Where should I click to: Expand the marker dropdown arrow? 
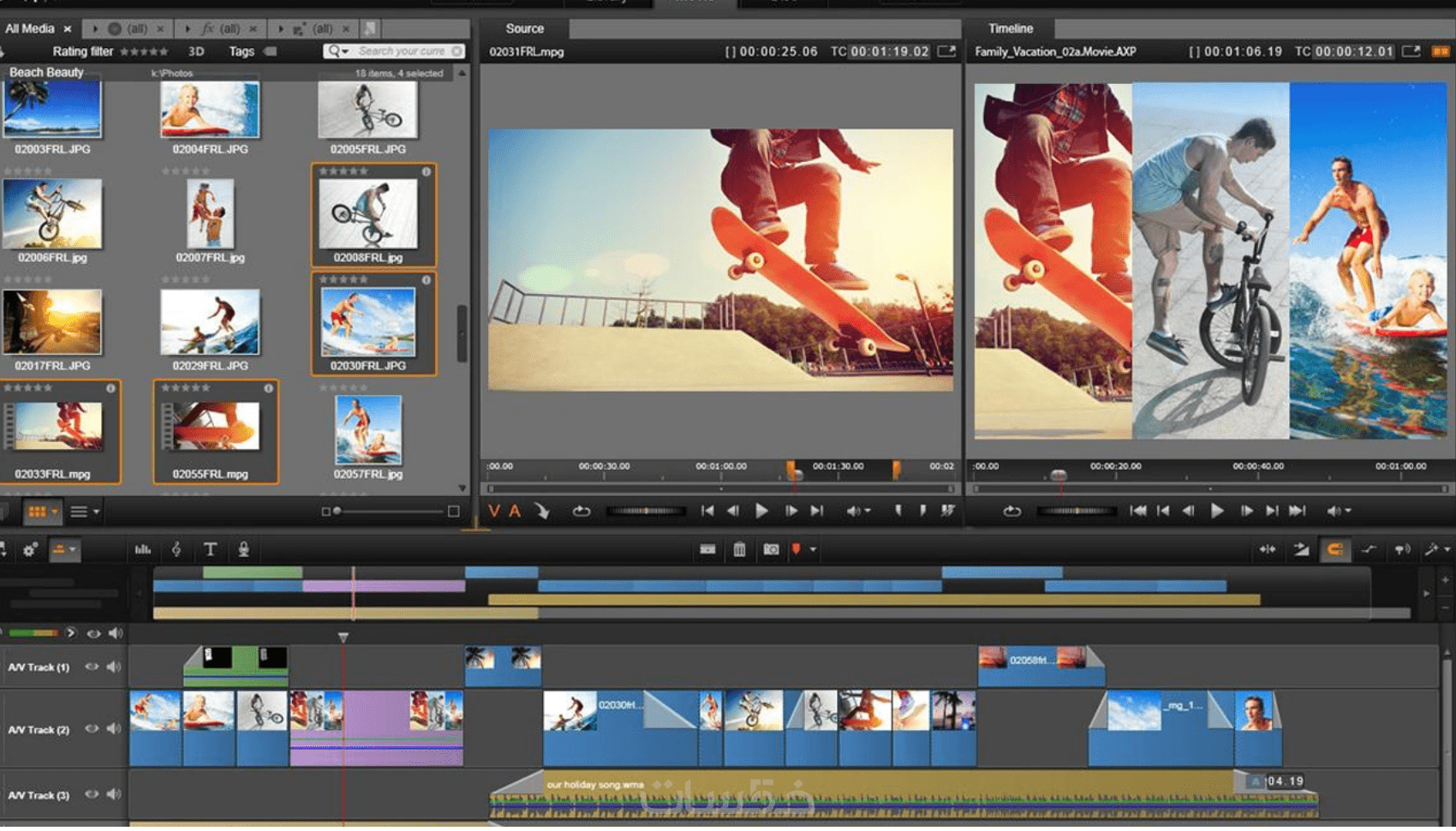tap(813, 550)
